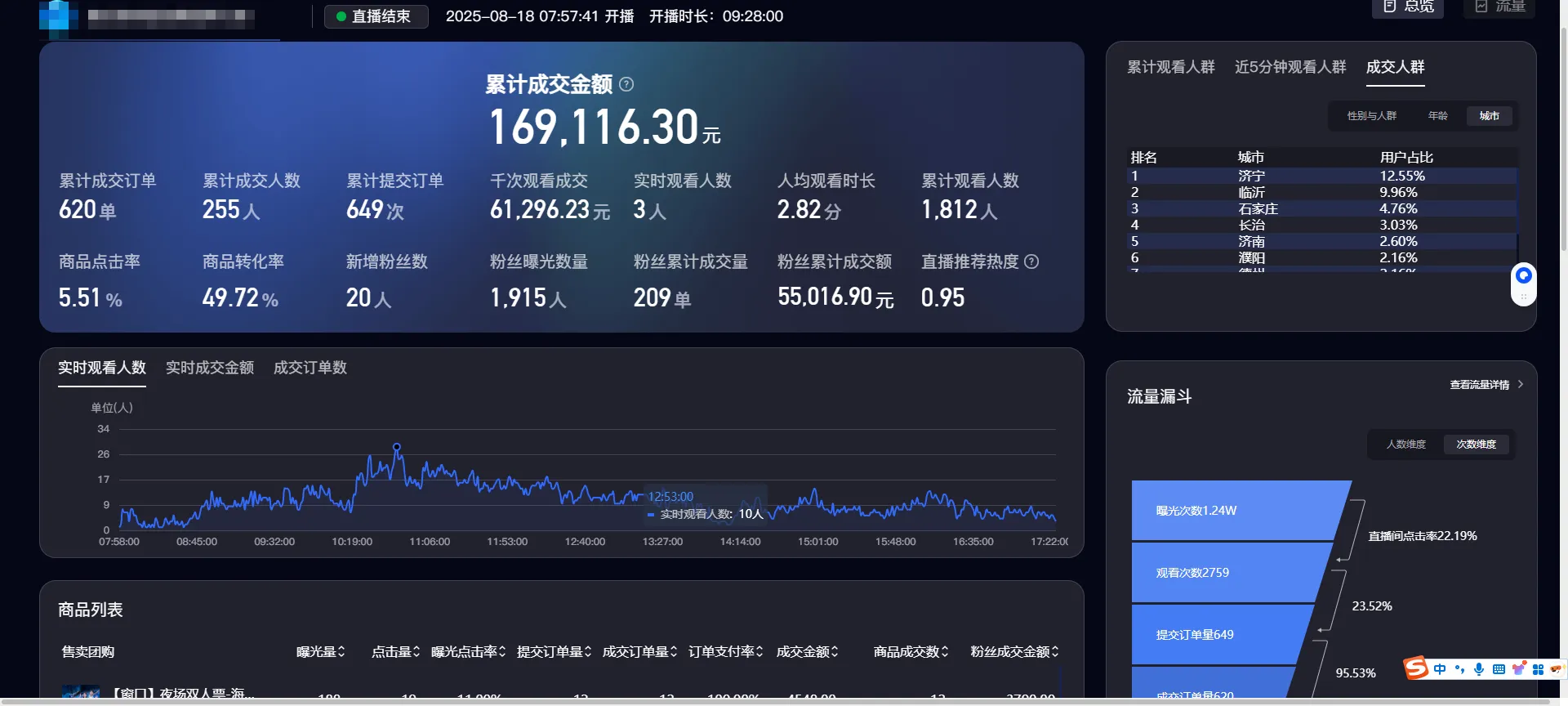The image size is (1568, 706).
Task: Click the microphone voice input icon
Action: [1479, 669]
